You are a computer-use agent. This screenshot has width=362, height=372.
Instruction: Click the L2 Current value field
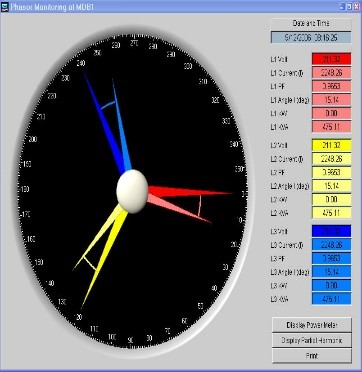(x=331, y=159)
